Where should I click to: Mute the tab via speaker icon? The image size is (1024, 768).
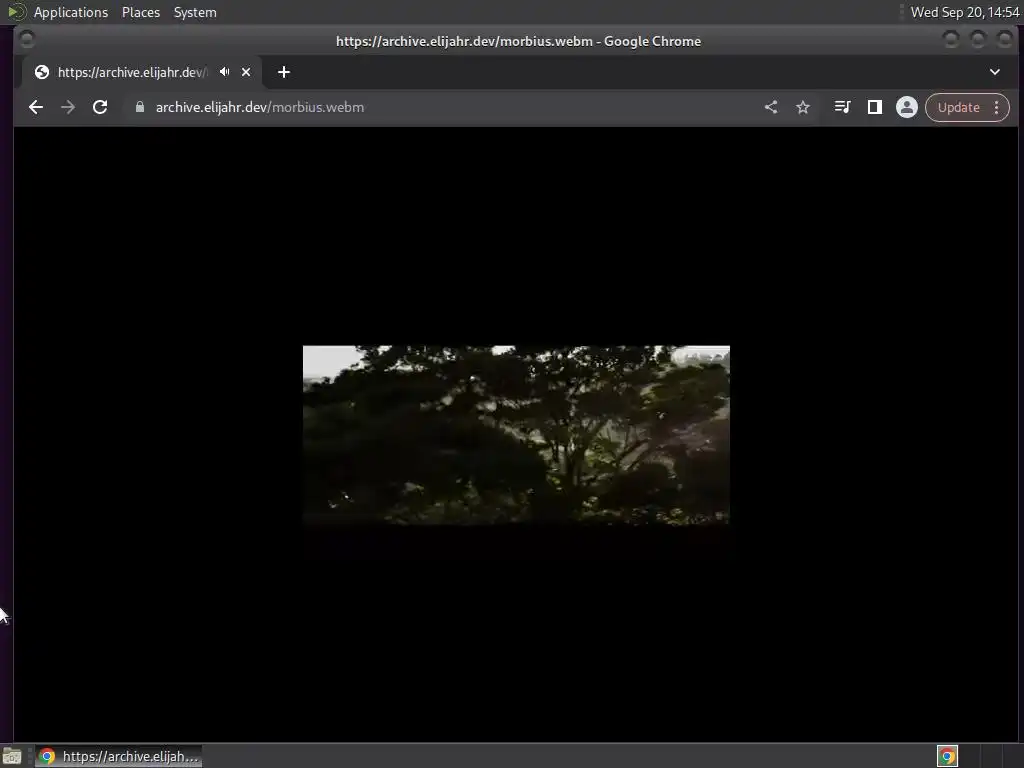pyautogui.click(x=225, y=72)
